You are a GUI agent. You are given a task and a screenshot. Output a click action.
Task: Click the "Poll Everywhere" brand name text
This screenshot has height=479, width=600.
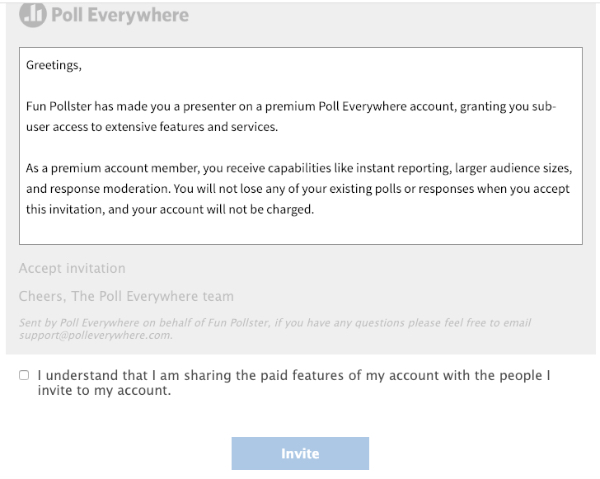coord(120,15)
